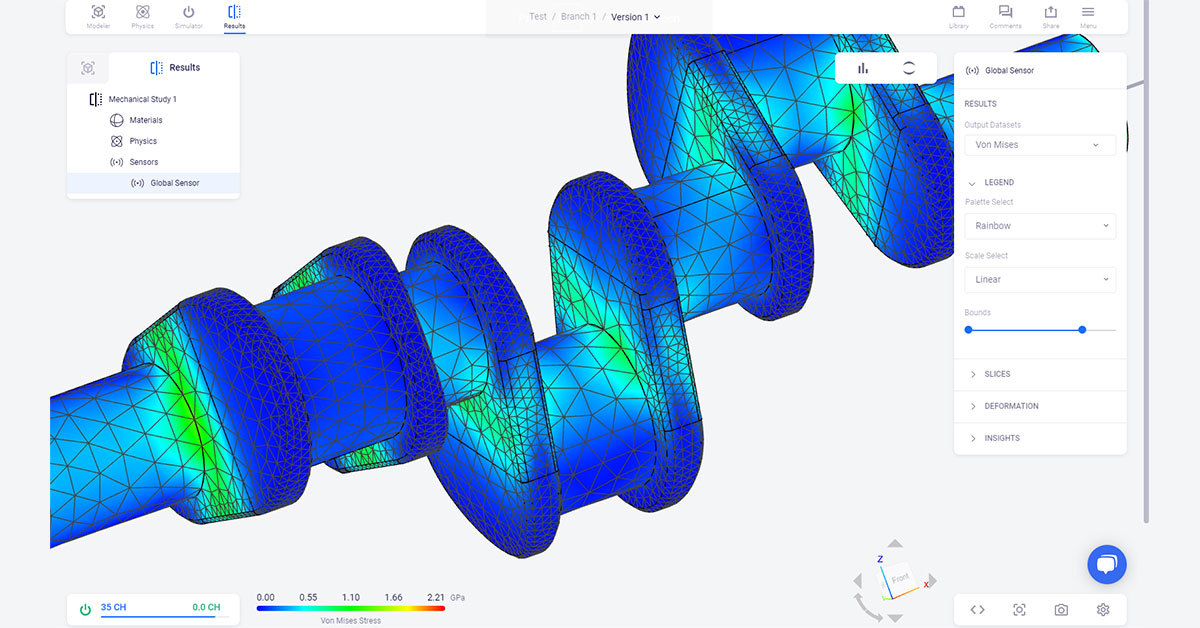Take a screenshot with the camera icon
The height and width of the screenshot is (628, 1200).
coord(1060,609)
